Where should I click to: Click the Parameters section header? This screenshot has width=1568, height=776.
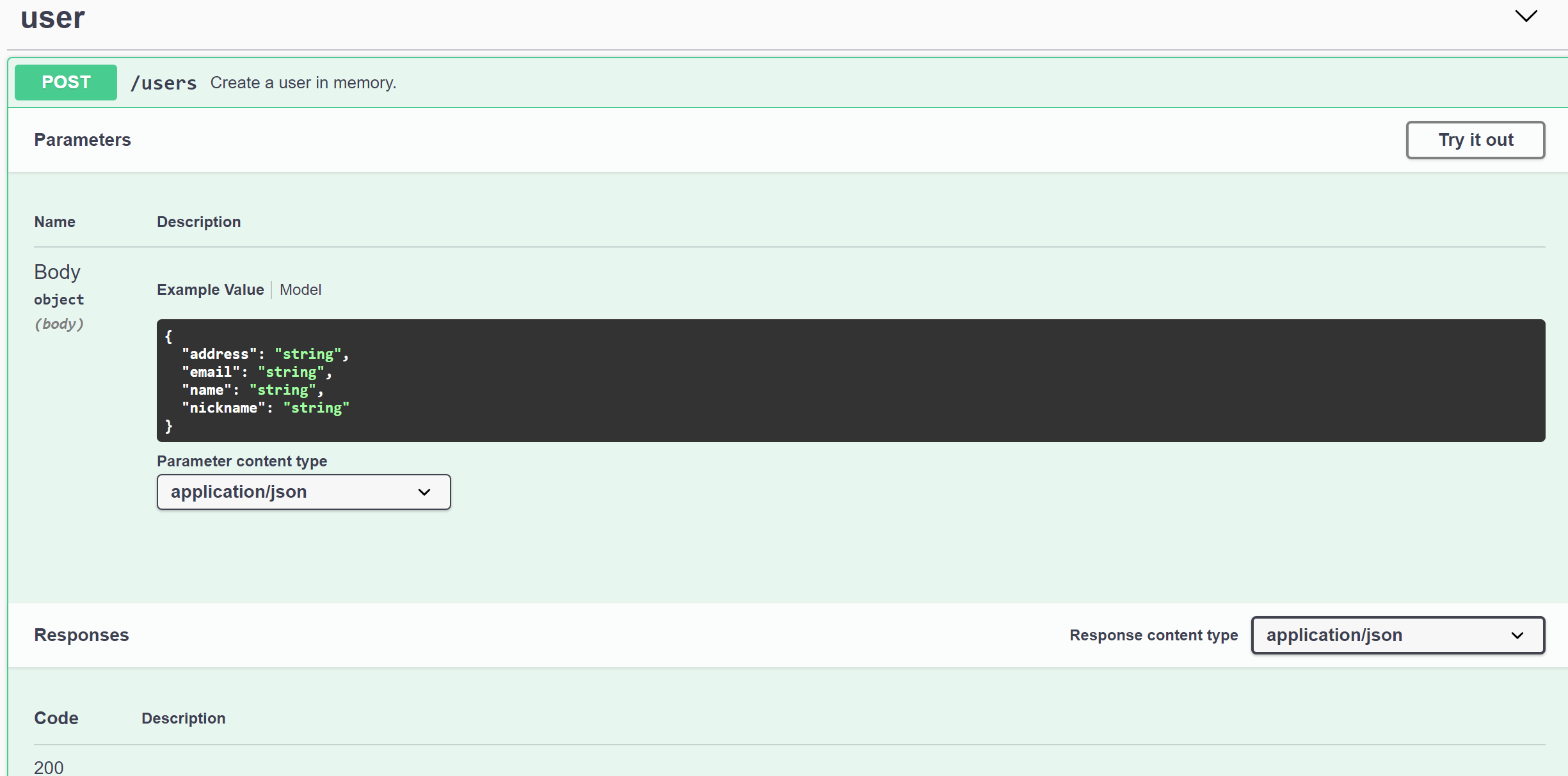[x=83, y=140]
